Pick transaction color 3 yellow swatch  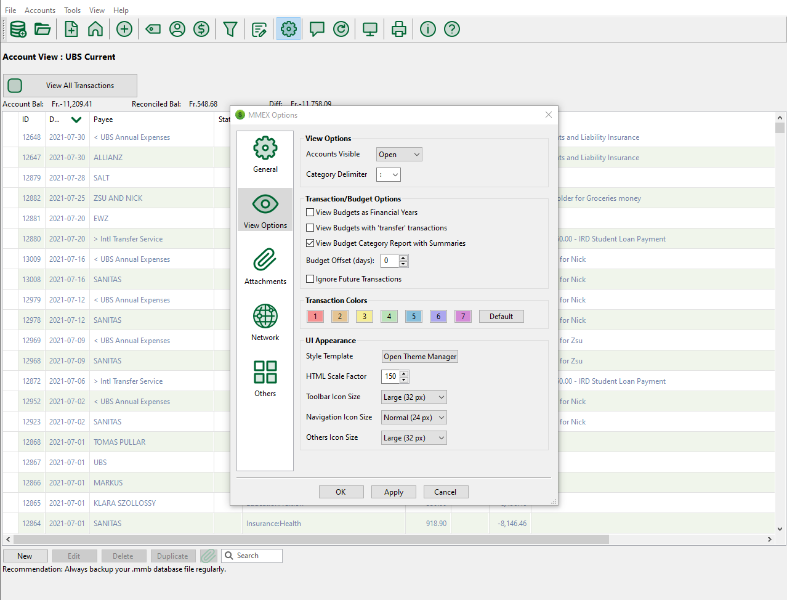point(364,316)
